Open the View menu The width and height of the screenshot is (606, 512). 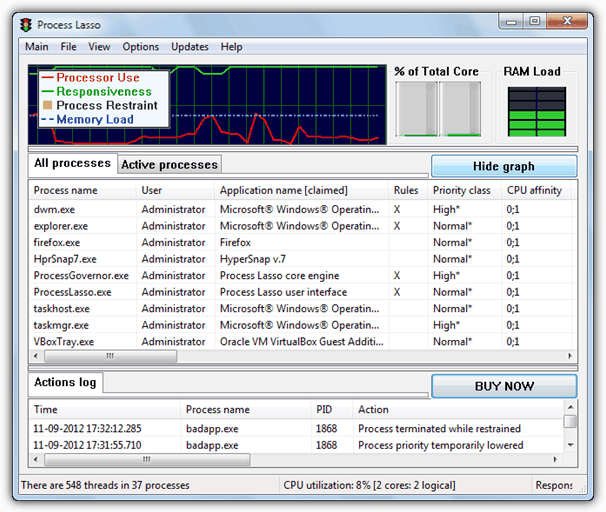[x=99, y=47]
